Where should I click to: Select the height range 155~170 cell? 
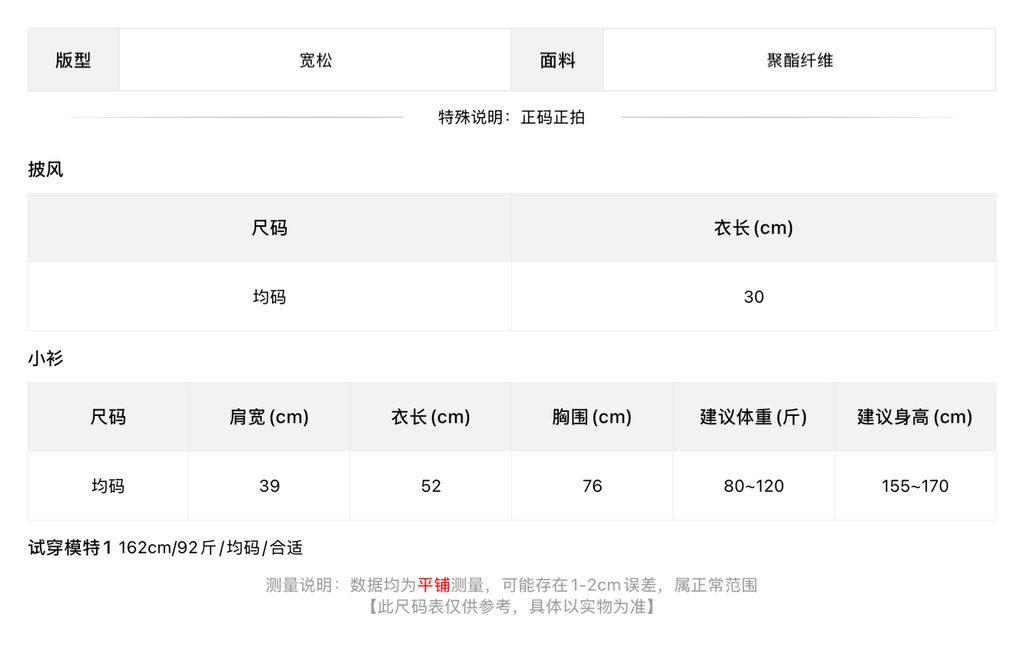[915, 486]
